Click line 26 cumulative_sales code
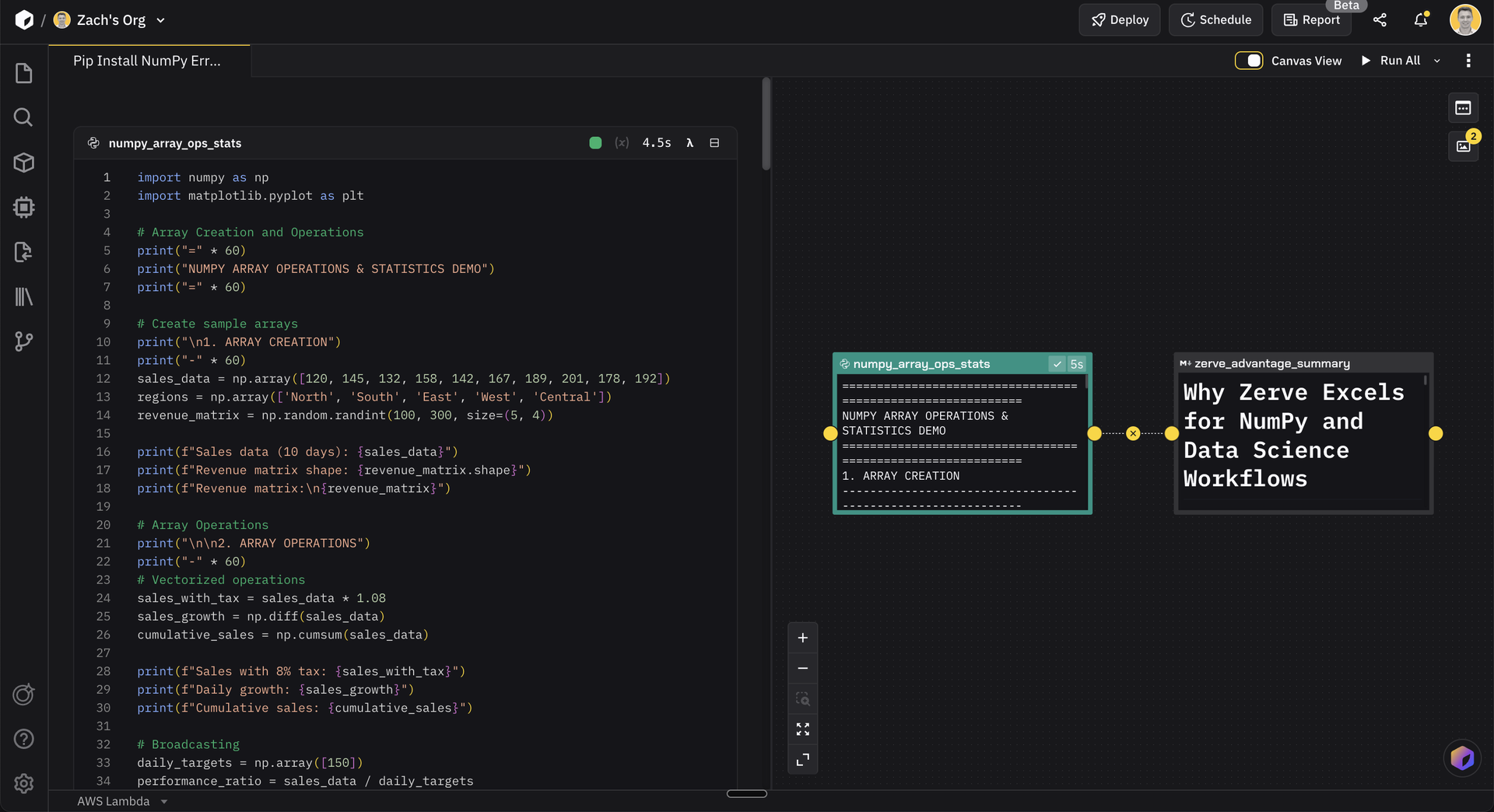This screenshot has width=1494, height=812. 283,635
